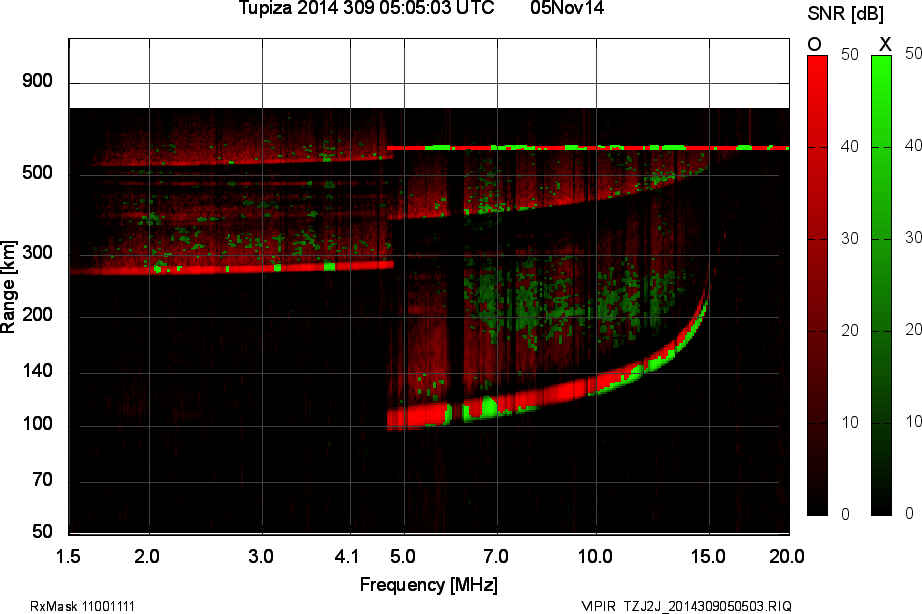Image resolution: width=922 pixels, height=614 pixels.
Task: Click the 200 range axis tick label
Action: click(38, 315)
